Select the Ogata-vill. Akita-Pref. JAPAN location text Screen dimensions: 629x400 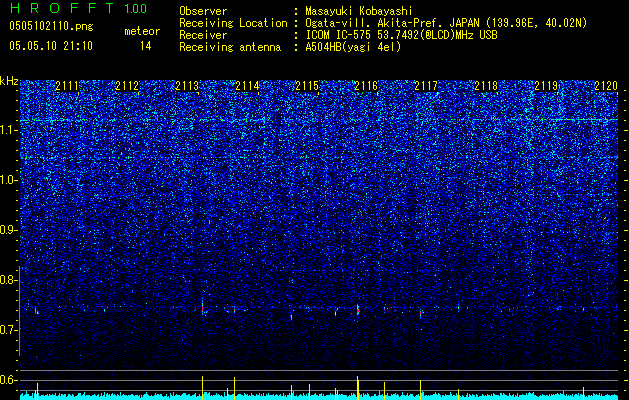[x=446, y=23]
